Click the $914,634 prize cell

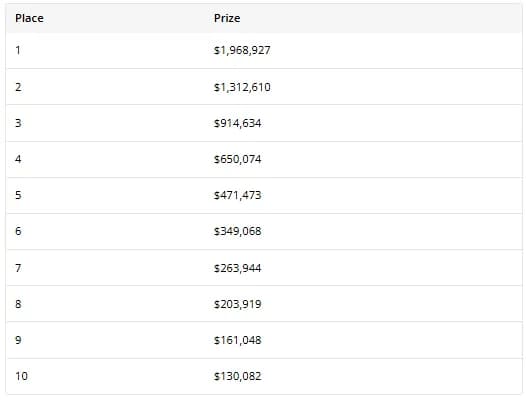238,123
